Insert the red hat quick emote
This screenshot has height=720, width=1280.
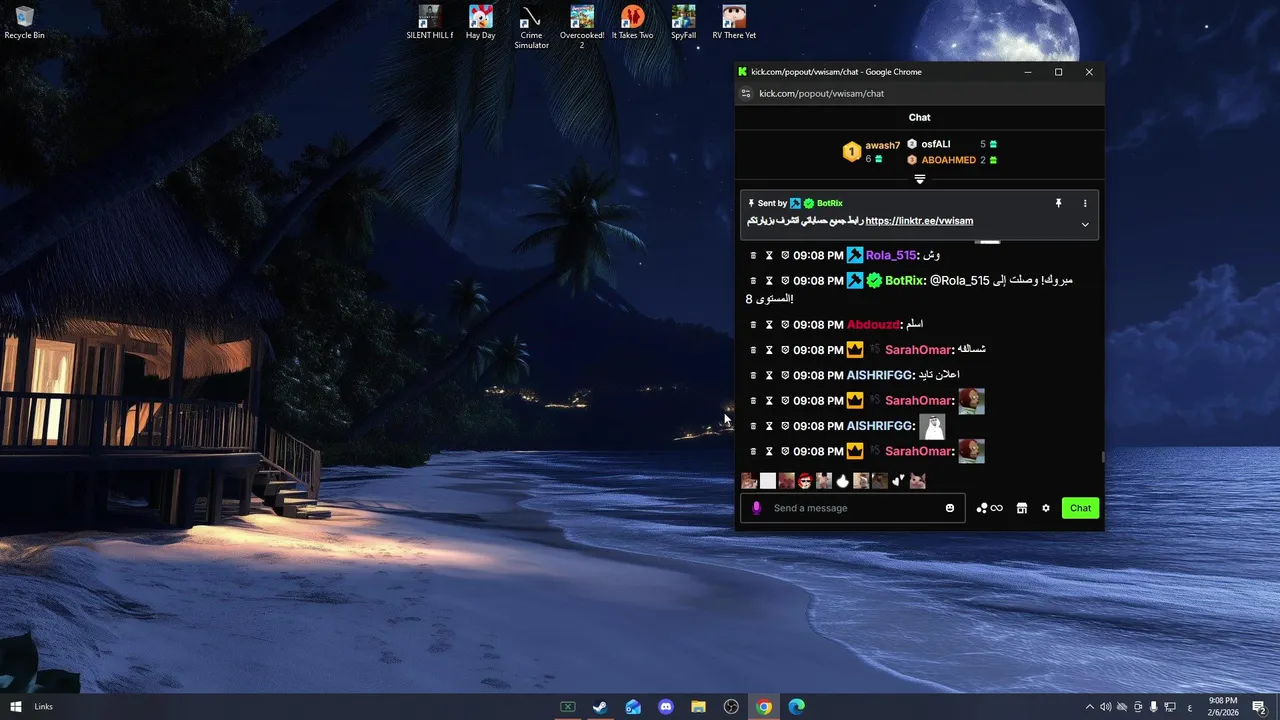point(805,481)
